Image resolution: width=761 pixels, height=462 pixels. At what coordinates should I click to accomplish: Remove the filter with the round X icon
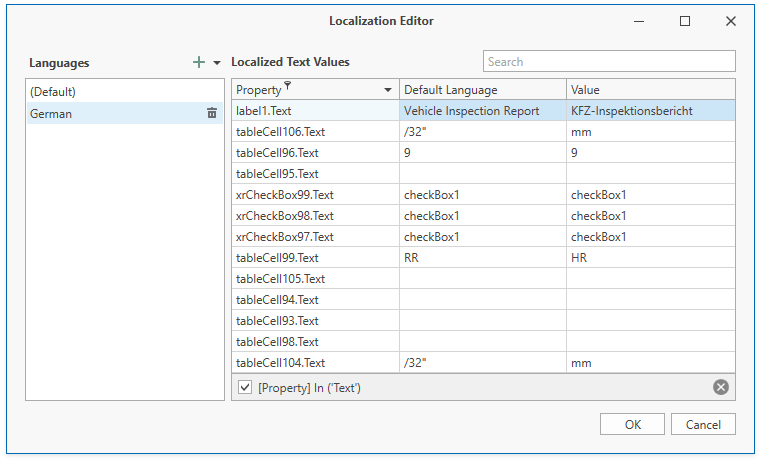[721, 387]
